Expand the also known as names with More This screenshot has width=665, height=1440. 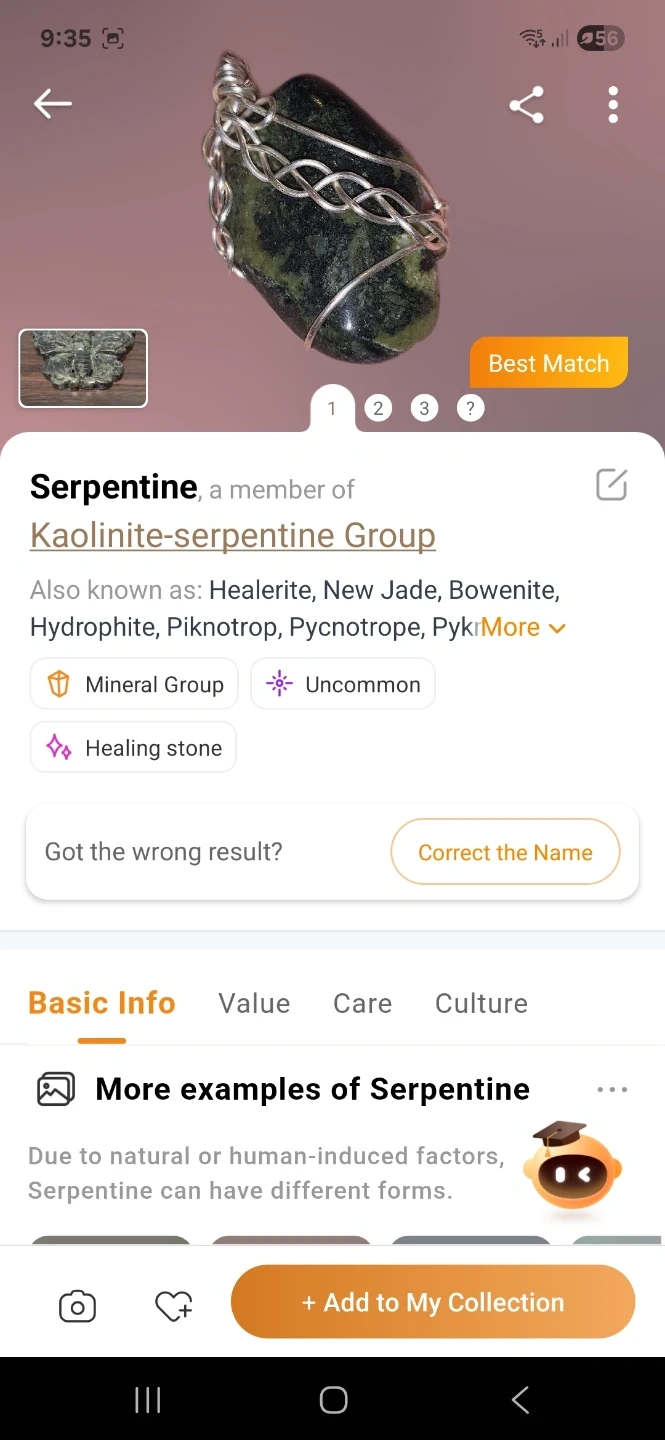click(x=523, y=628)
